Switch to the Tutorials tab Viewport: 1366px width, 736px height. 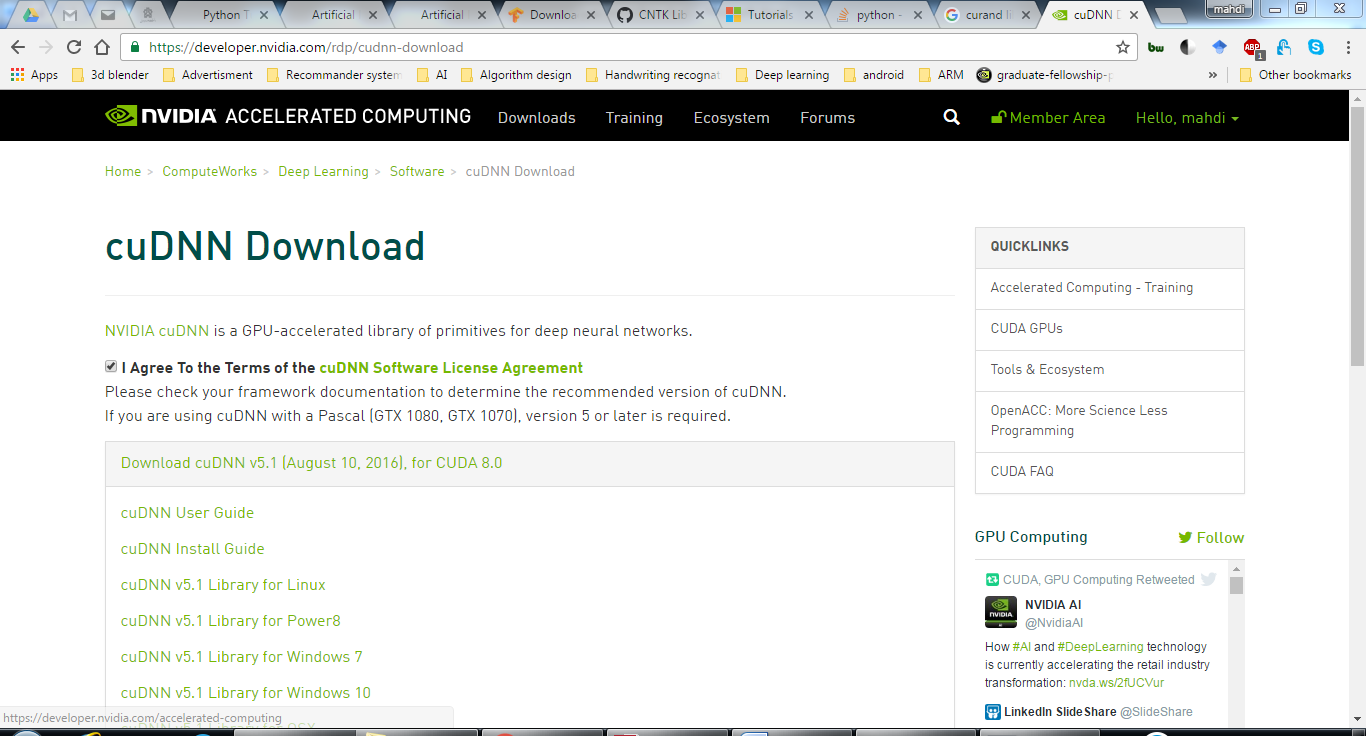tap(769, 15)
